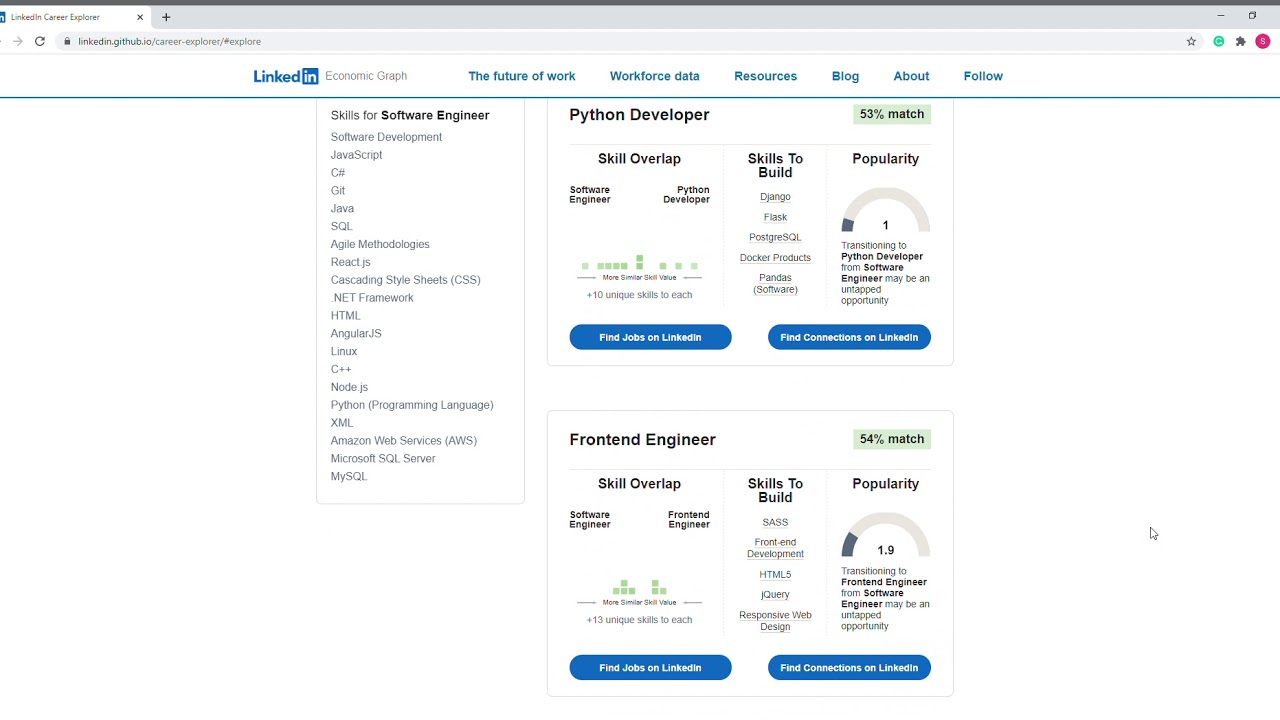Viewport: 1280px width, 720px height.
Task: Select Amazon Web Services (AWS) skill
Action: click(x=404, y=441)
